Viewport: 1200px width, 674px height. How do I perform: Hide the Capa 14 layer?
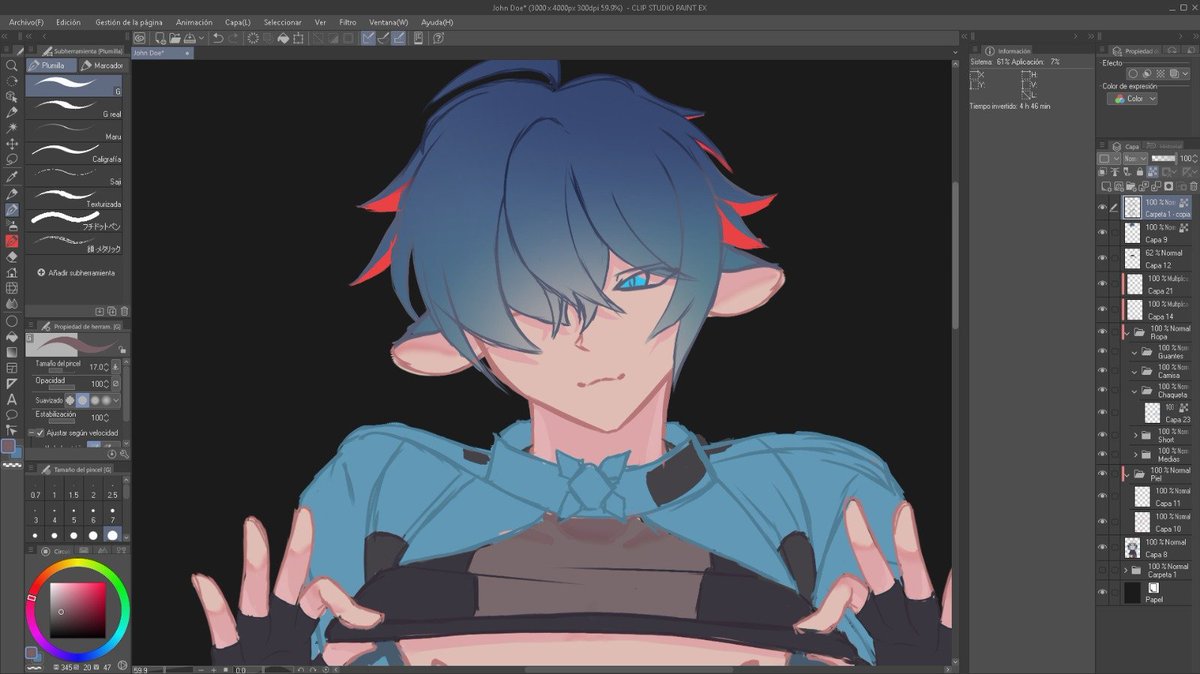1103,310
